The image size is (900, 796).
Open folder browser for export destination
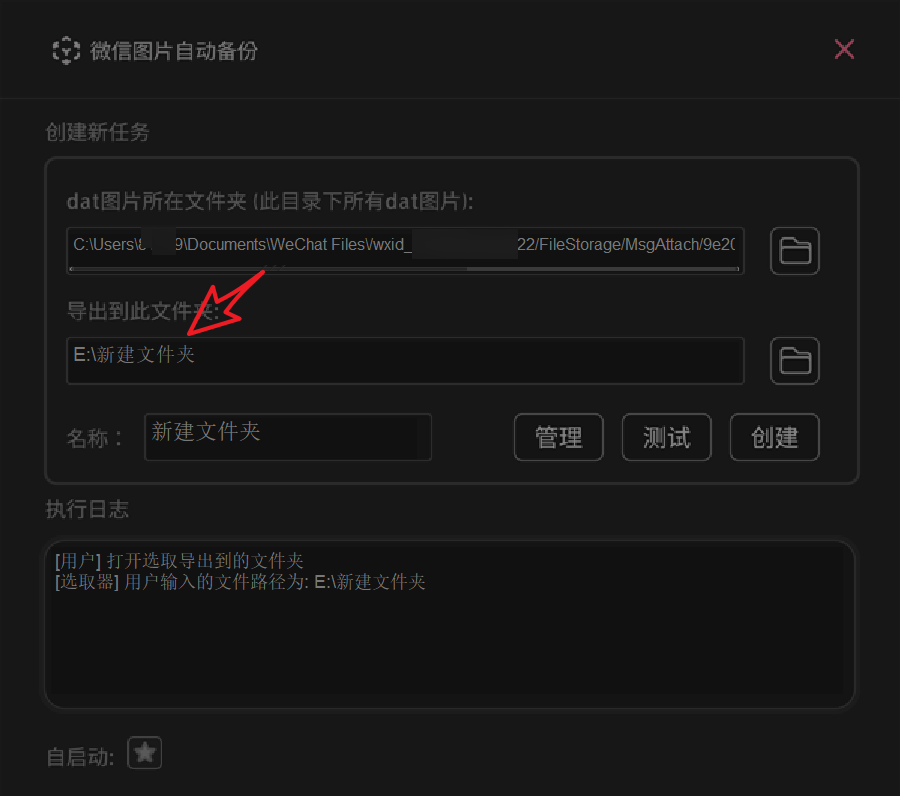click(794, 360)
